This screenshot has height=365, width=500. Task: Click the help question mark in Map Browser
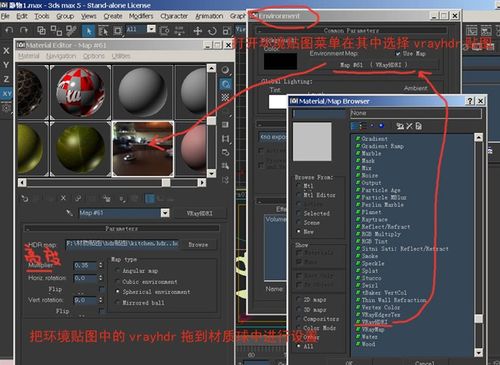coord(470,101)
